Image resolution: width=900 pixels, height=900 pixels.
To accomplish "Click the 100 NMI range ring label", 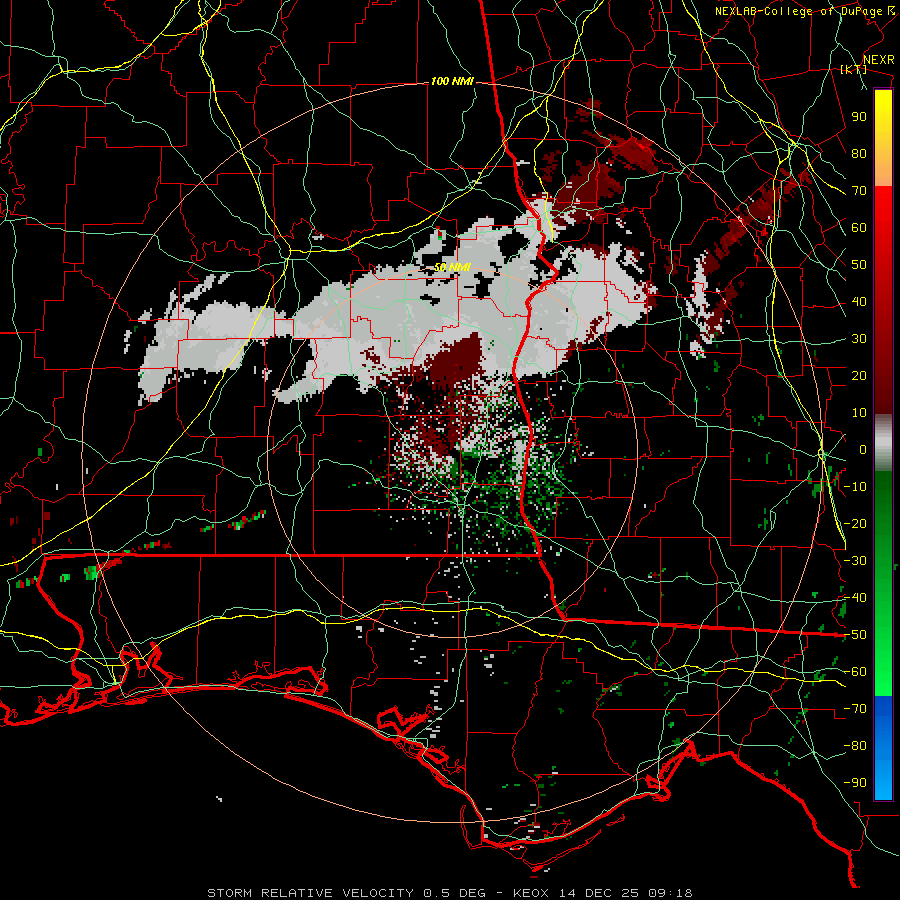I will tap(452, 82).
